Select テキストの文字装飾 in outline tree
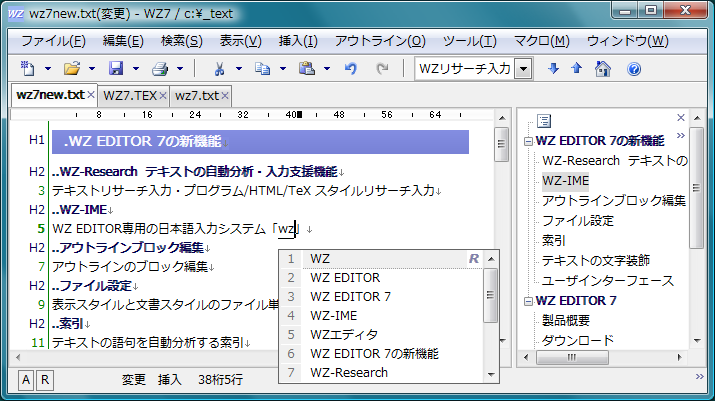The height and width of the screenshot is (401, 715). coord(596,260)
